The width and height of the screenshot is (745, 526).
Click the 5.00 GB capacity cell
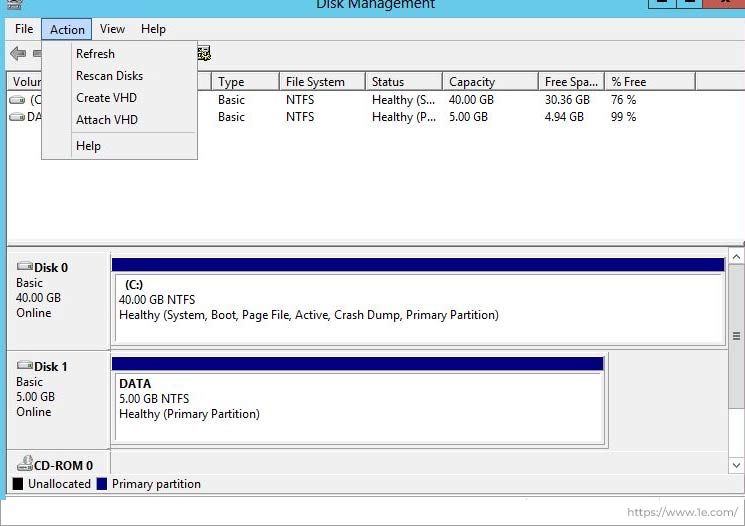pos(468,117)
